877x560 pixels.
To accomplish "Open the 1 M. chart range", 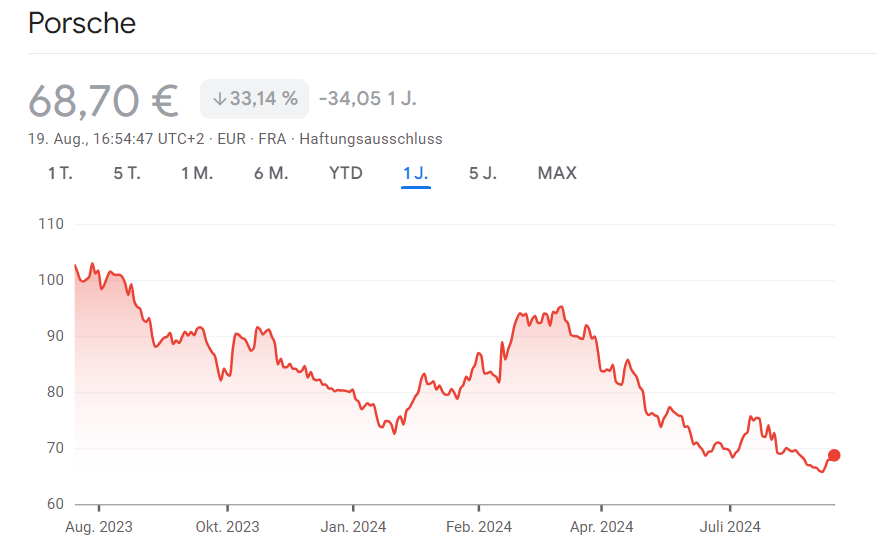I will [x=197, y=173].
